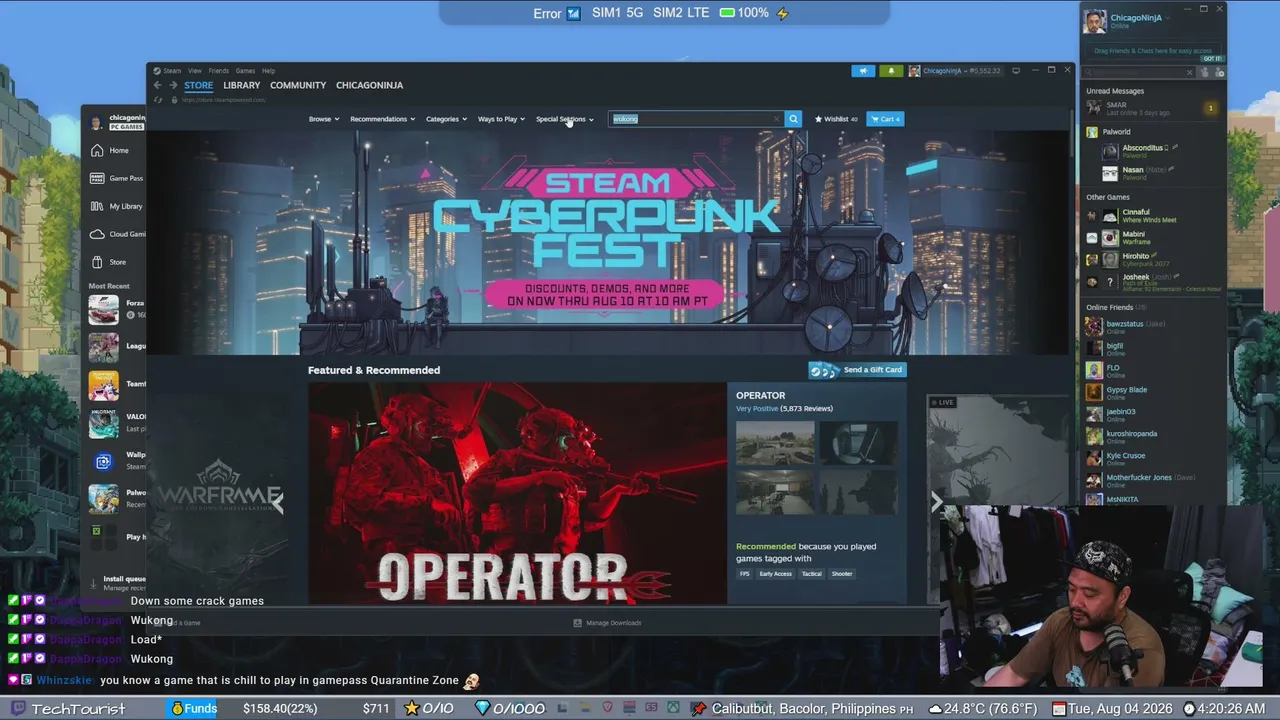The width and height of the screenshot is (1280, 720).
Task: Clear the wukong search text
Action: 776,119
